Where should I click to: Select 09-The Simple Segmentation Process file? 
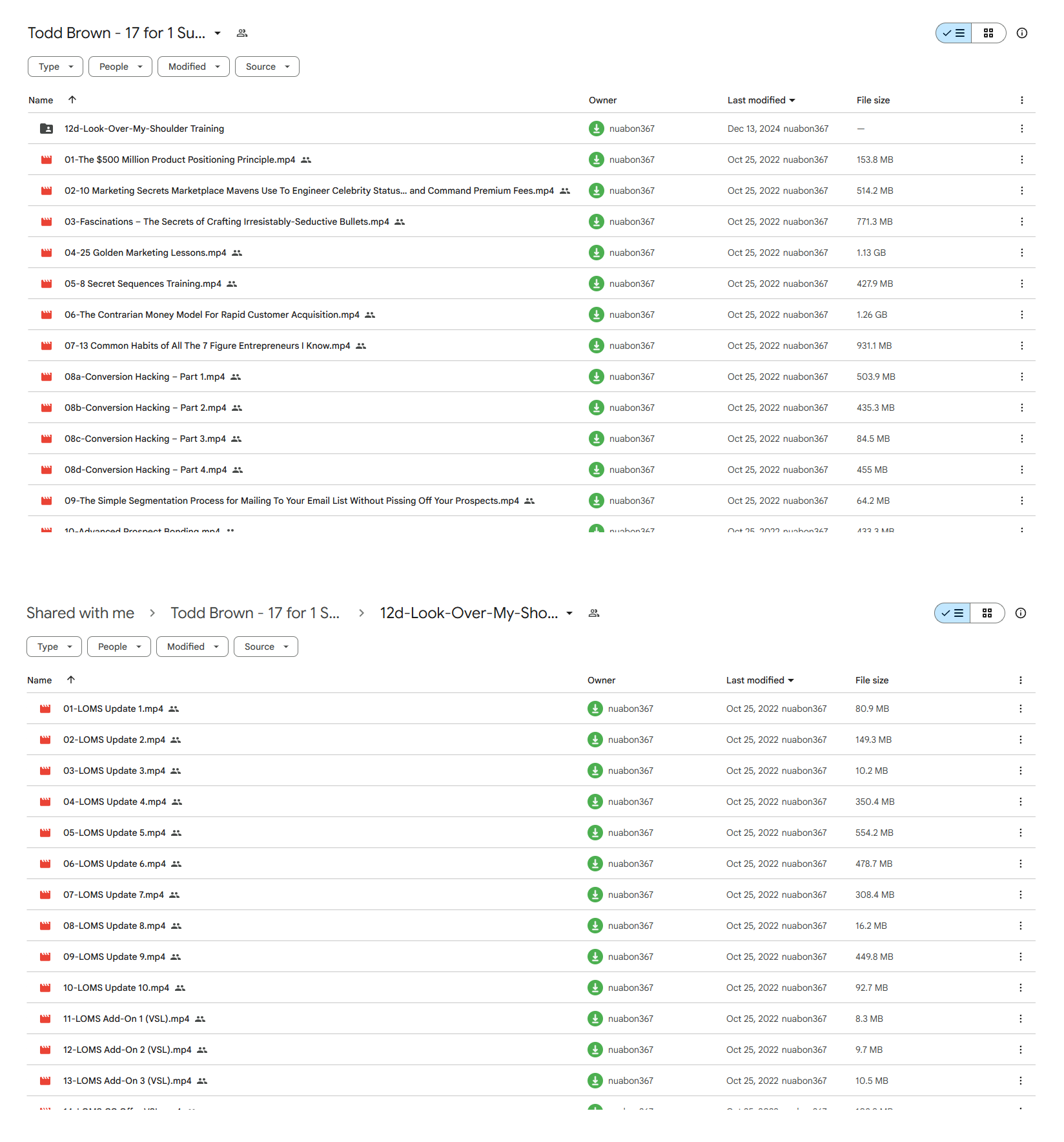point(531,501)
